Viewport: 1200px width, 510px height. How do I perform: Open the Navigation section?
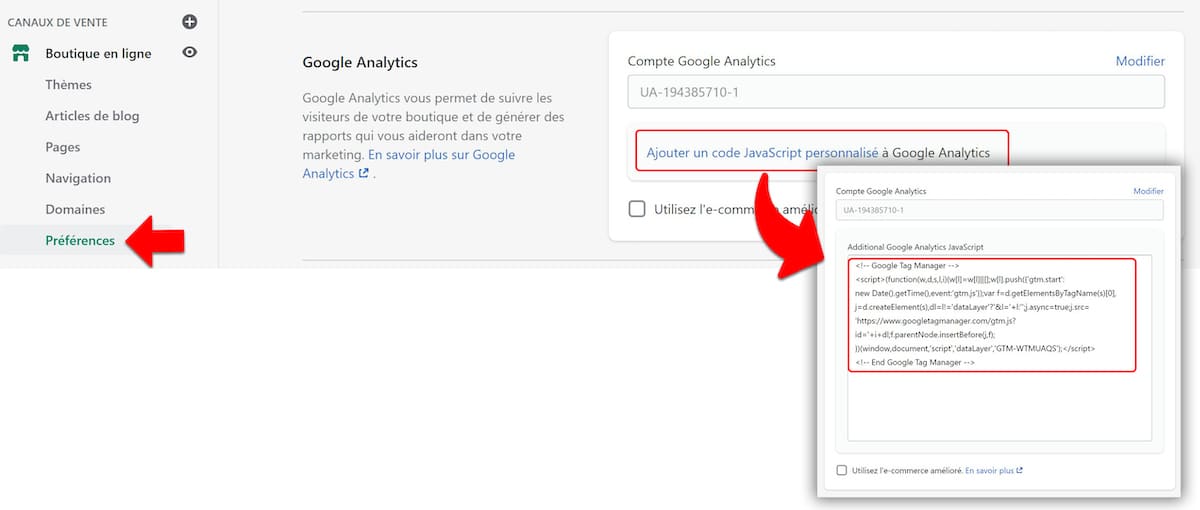(x=78, y=178)
